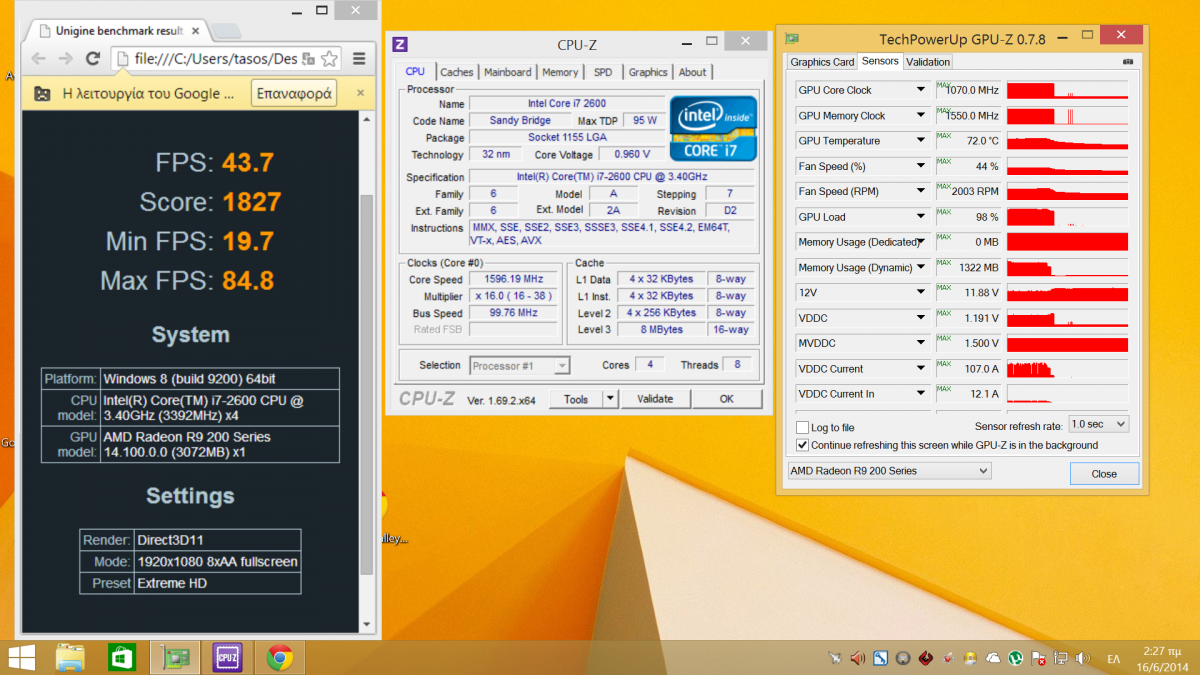Click the Tools button in CPU-Z

tap(576, 399)
